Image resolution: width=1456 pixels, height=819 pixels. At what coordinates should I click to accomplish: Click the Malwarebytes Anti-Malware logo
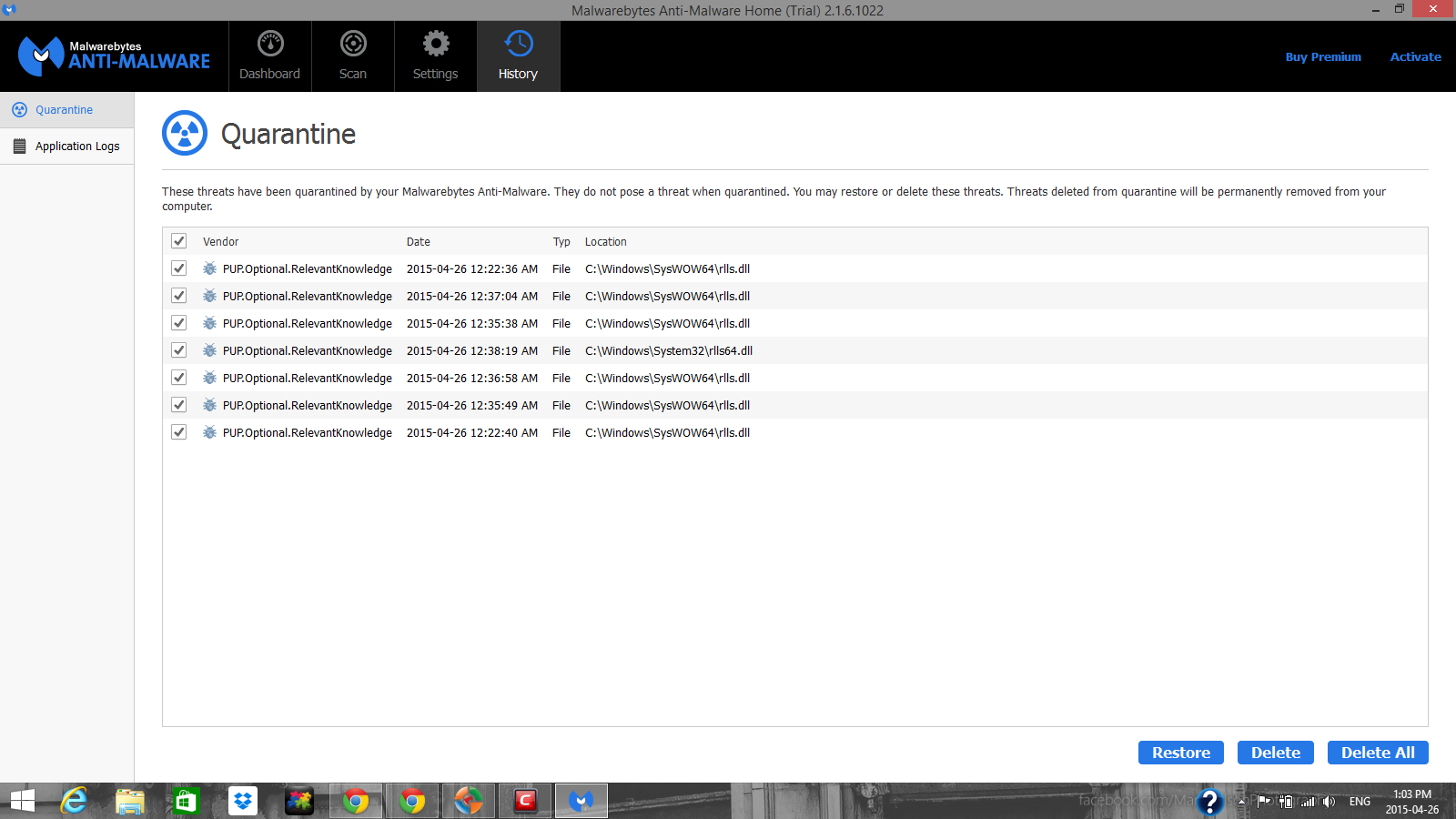[114, 56]
